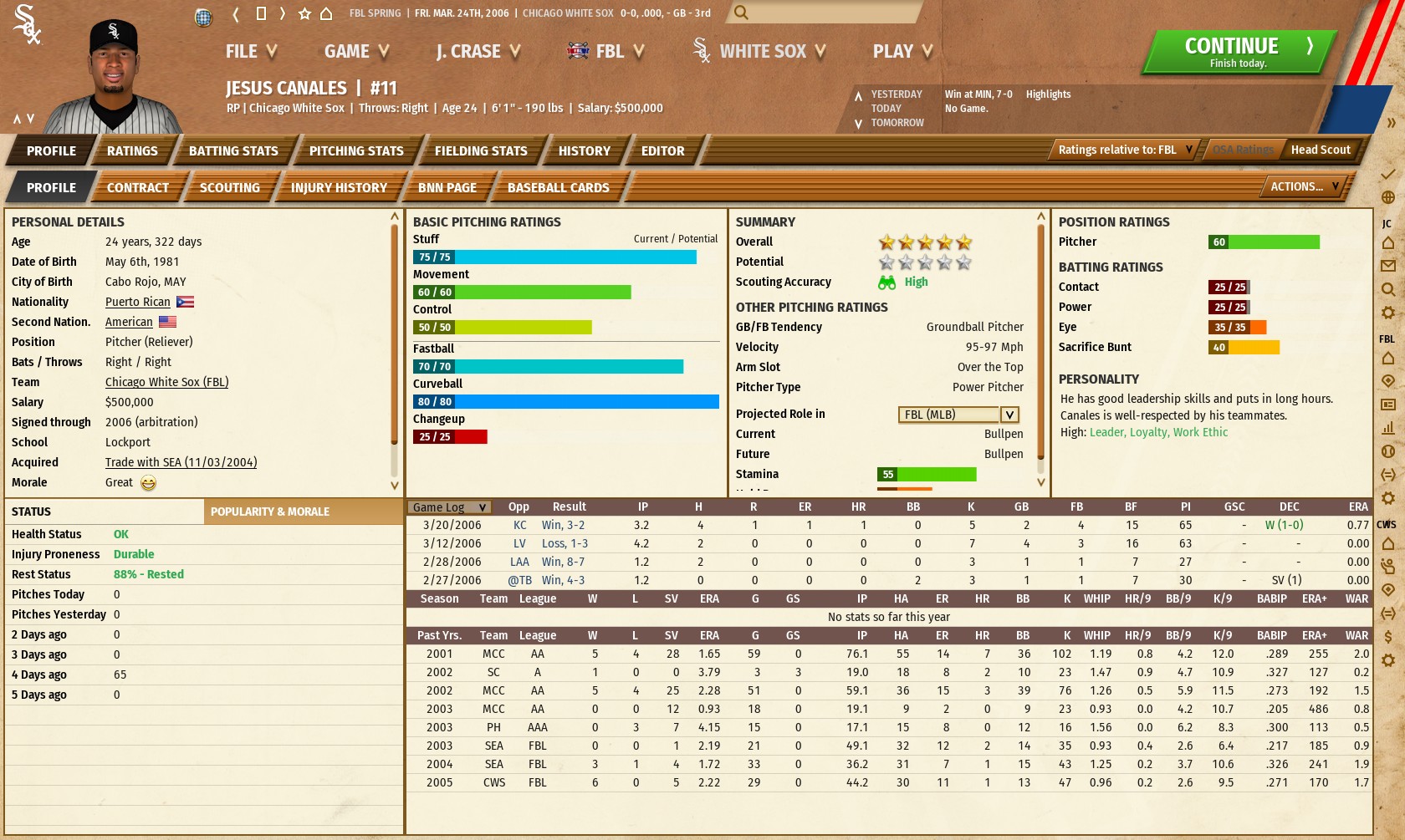Click the dollar sign finances icon in sidebar

point(1387,637)
